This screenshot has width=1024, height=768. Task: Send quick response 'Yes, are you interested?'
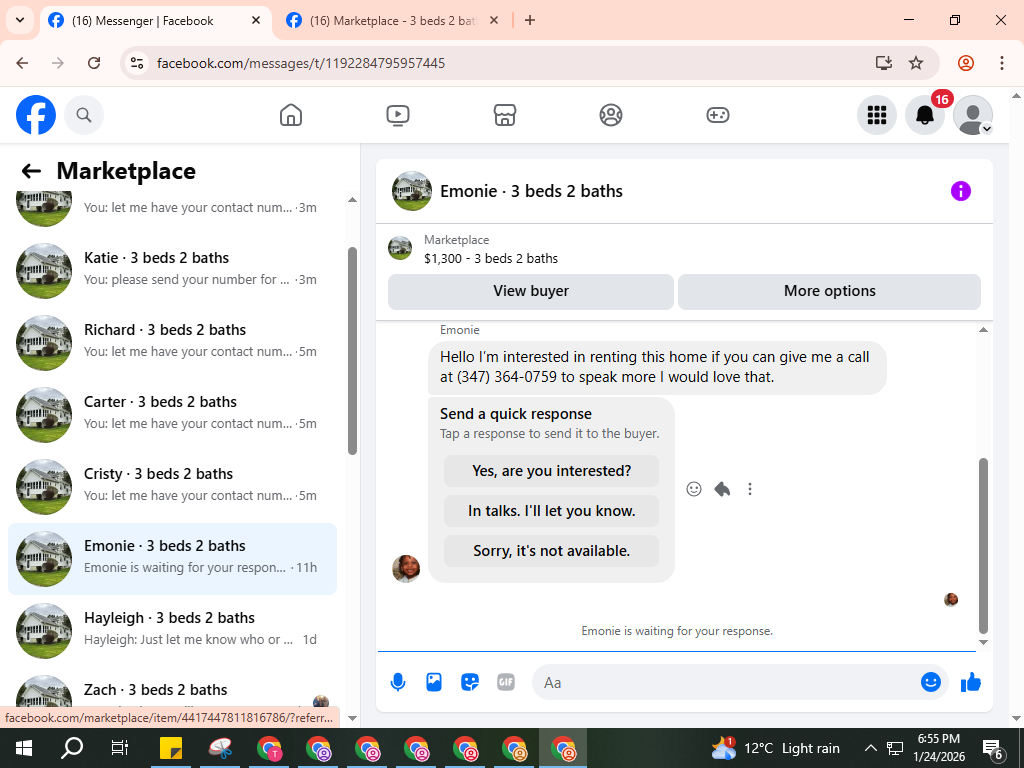[x=551, y=471]
